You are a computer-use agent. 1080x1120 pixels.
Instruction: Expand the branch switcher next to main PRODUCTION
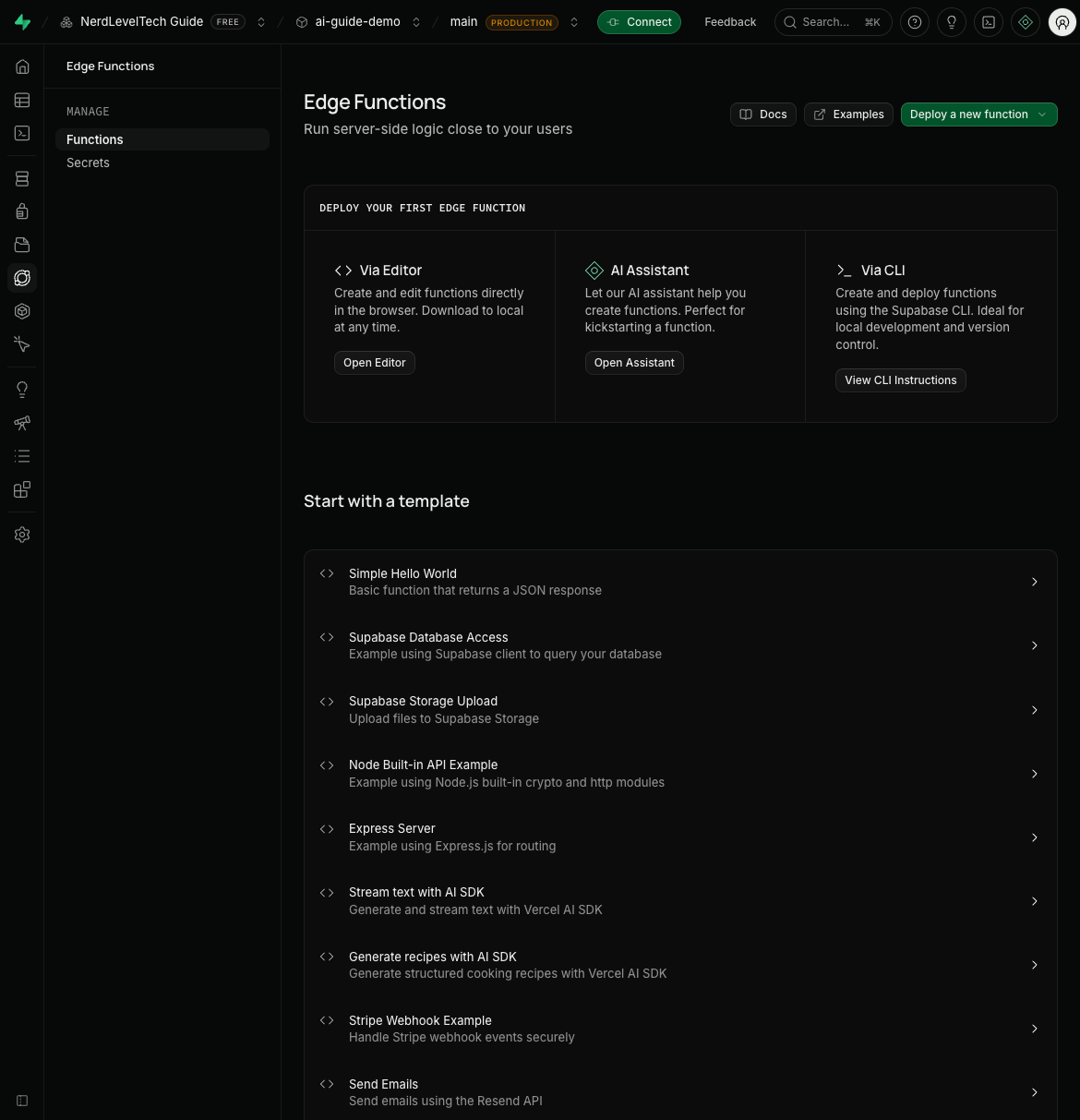[574, 22]
